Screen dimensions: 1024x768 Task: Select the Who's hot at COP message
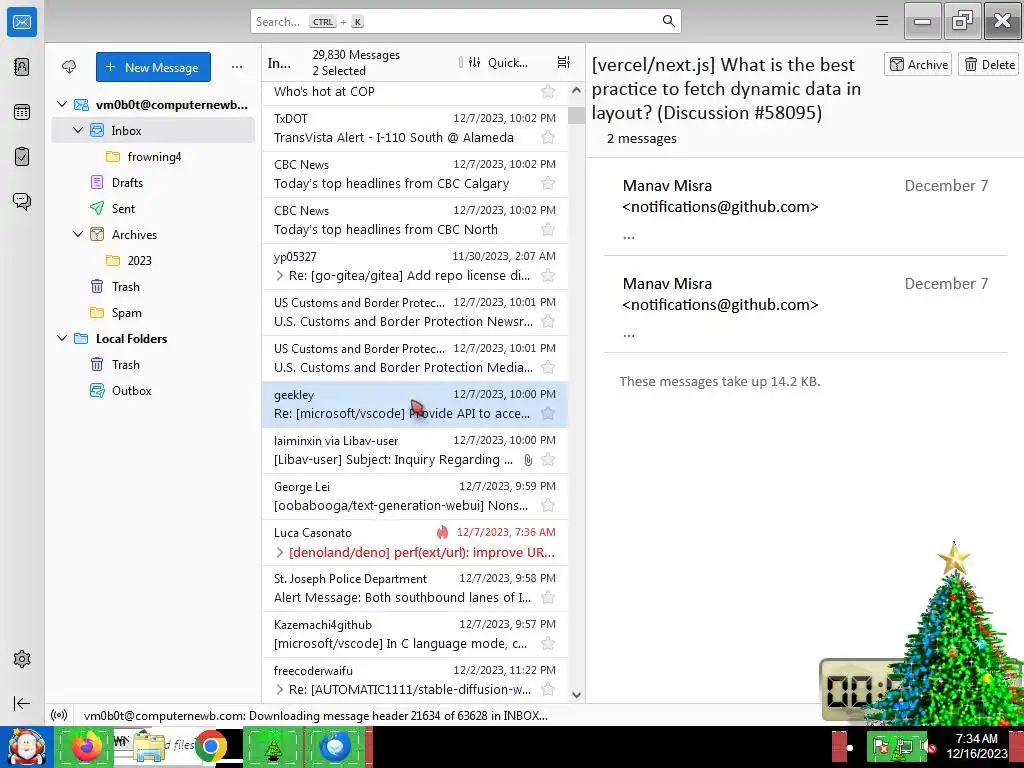tap(415, 92)
